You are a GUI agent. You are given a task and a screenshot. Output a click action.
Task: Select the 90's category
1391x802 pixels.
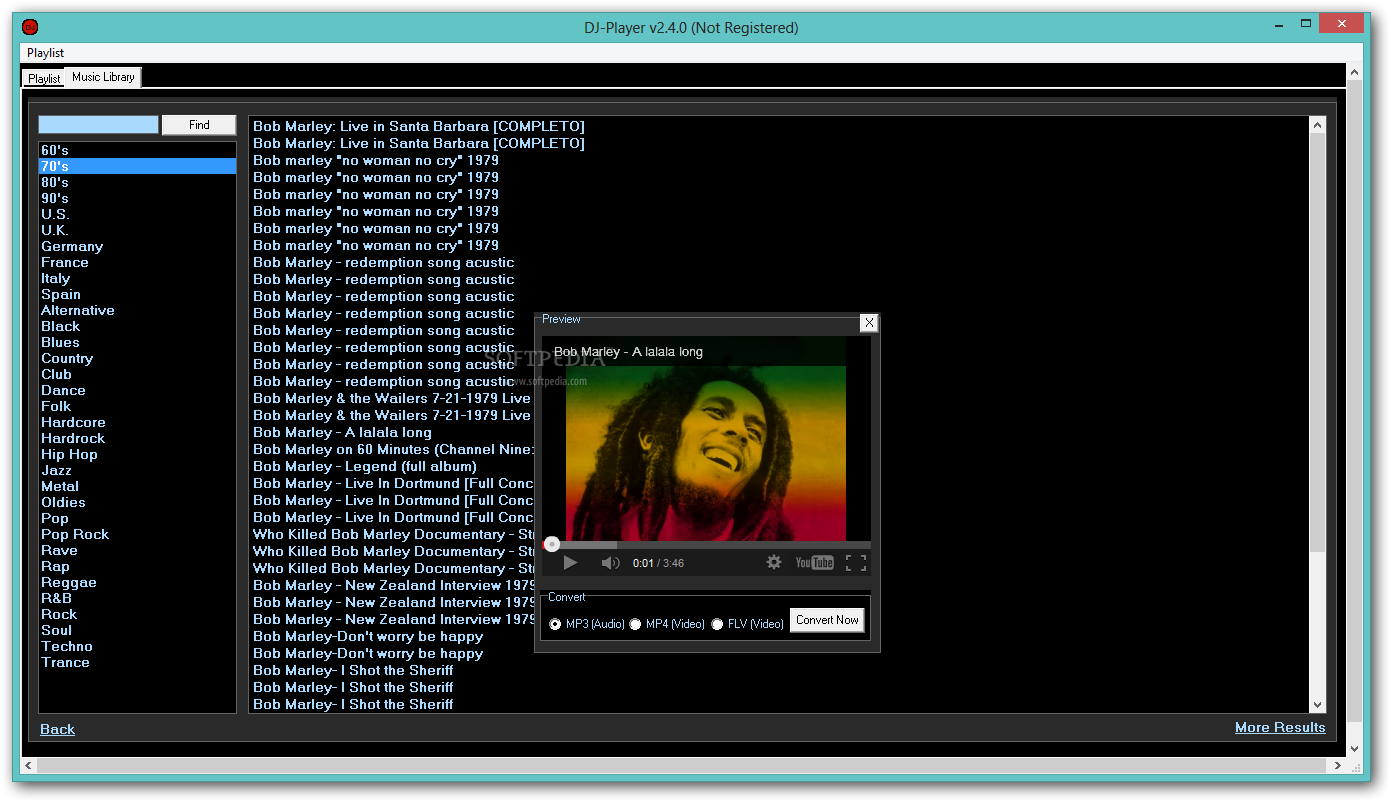click(x=137, y=198)
